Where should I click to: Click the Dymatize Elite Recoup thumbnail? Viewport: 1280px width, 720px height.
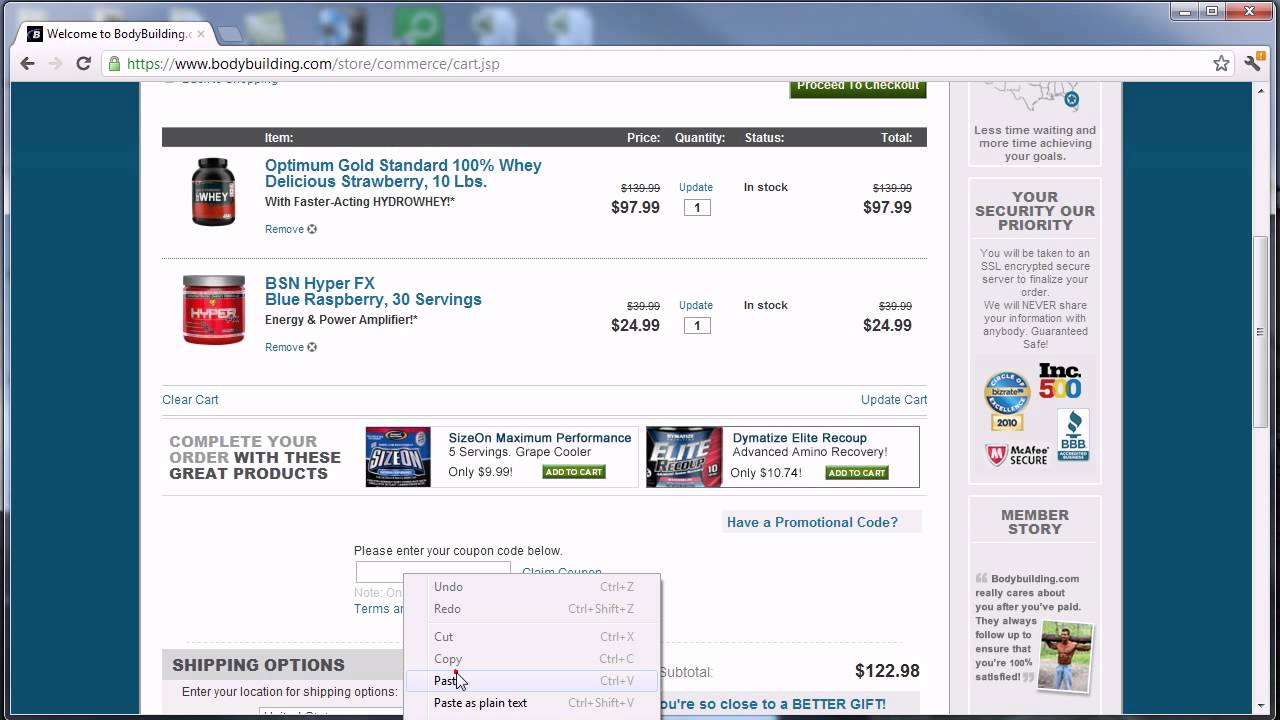point(684,457)
